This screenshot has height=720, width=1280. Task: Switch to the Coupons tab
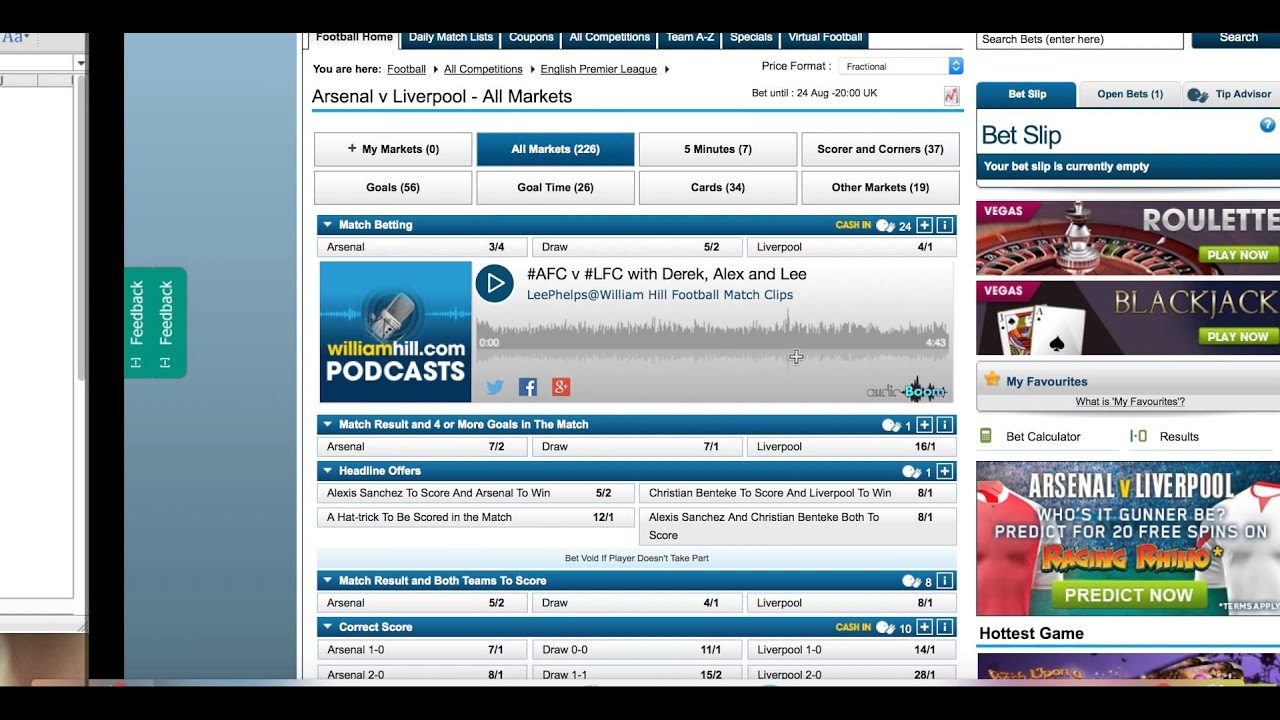(x=531, y=37)
